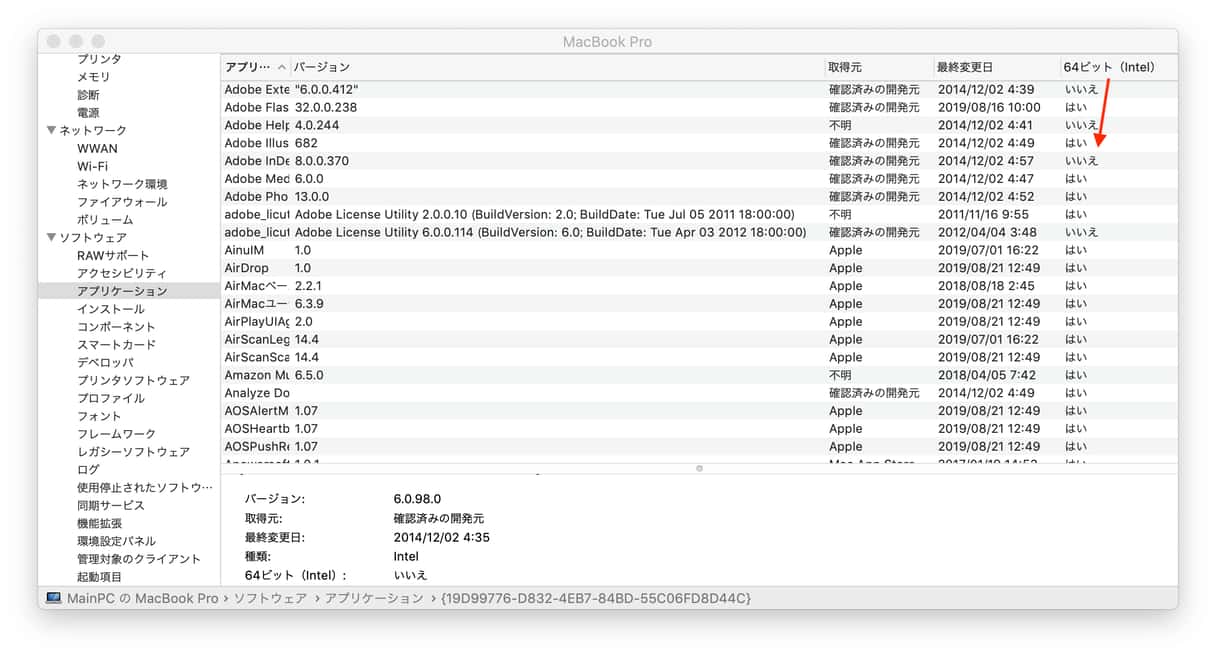Select RAWサポート under ソフトウェア

click(x=113, y=256)
